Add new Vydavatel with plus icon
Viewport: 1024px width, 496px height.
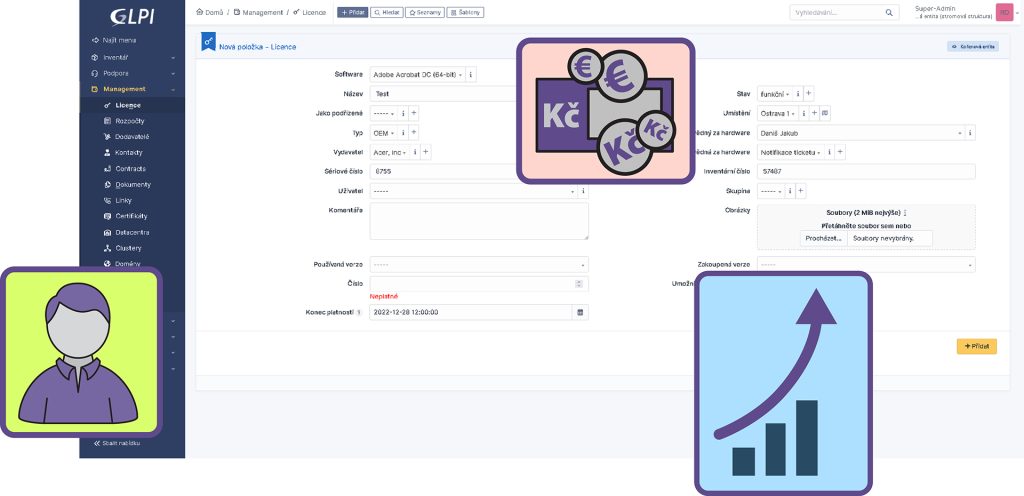[426, 152]
